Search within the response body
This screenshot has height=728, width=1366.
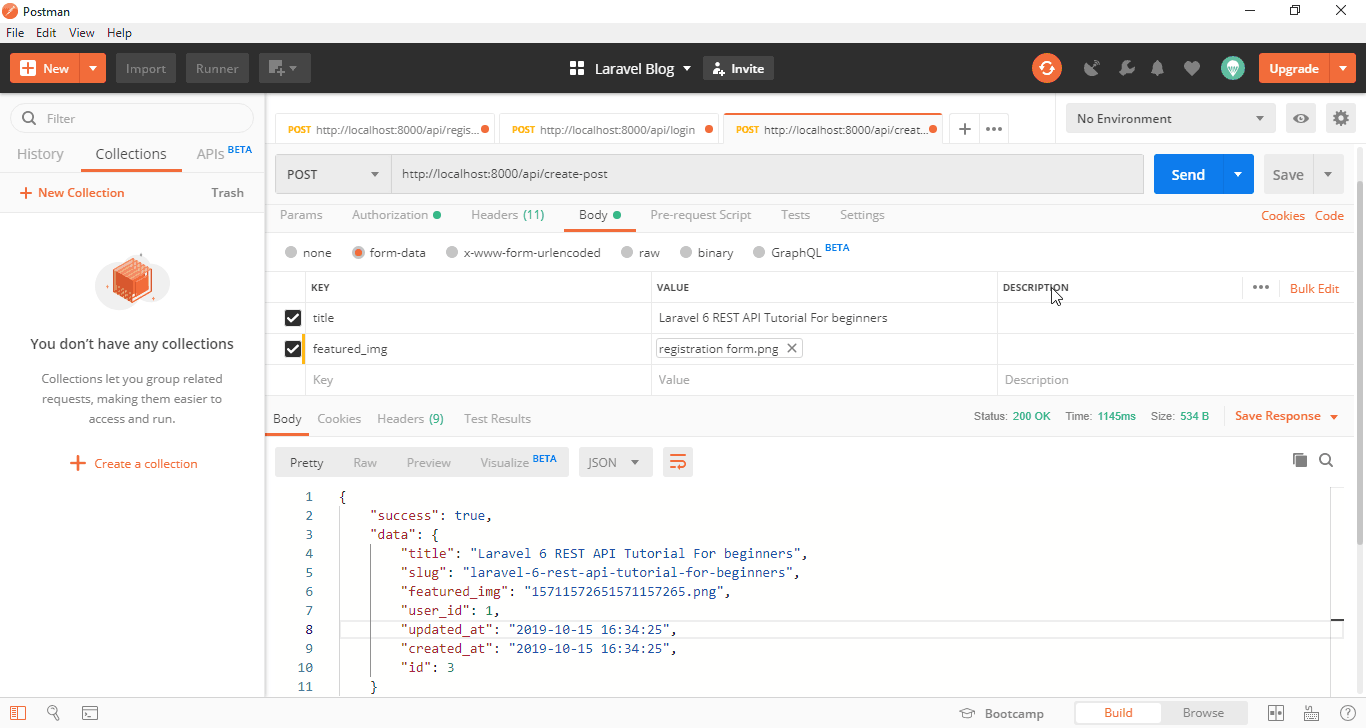pyautogui.click(x=1326, y=460)
